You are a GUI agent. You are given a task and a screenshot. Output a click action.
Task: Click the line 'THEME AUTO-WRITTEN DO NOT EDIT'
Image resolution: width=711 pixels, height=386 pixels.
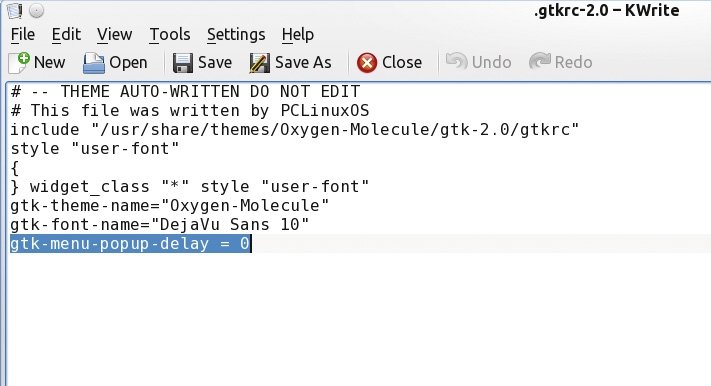tap(185, 92)
